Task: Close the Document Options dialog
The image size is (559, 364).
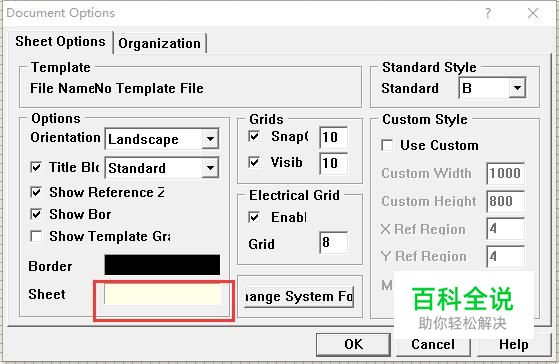Action: pyautogui.click(x=533, y=13)
